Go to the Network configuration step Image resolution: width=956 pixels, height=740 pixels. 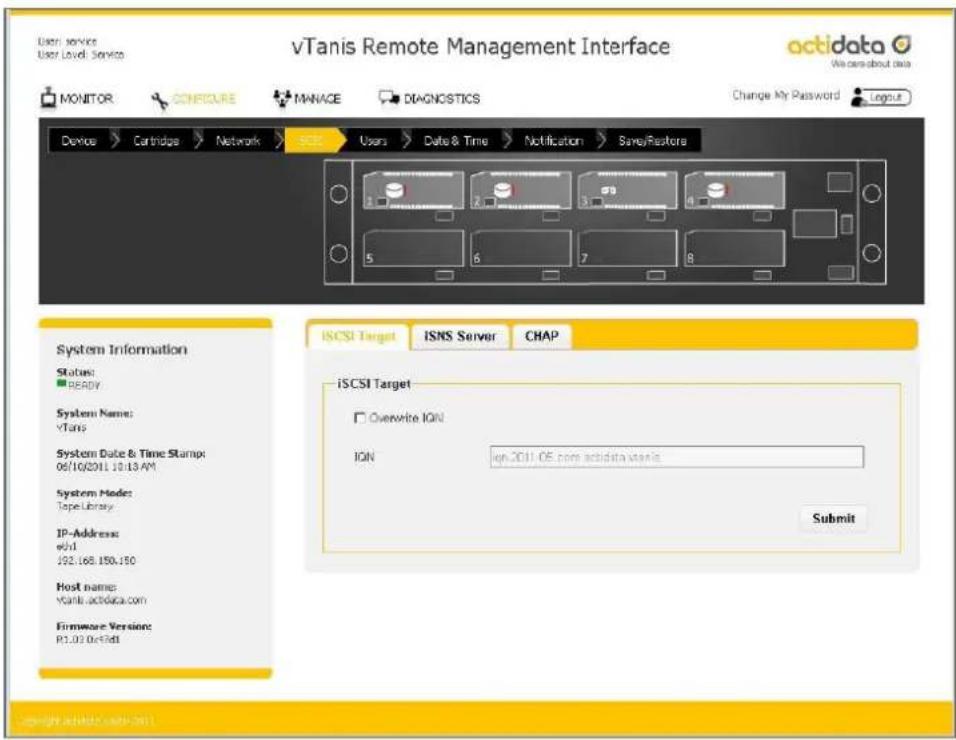click(238, 141)
